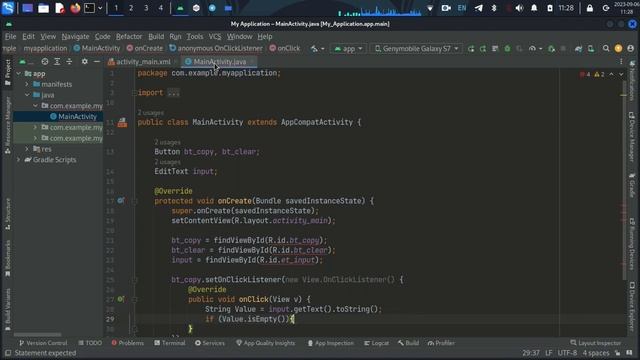Open the app run configuration dropdown
Image resolution: width=640 pixels, height=360 pixels.
pyautogui.click(x=348, y=49)
